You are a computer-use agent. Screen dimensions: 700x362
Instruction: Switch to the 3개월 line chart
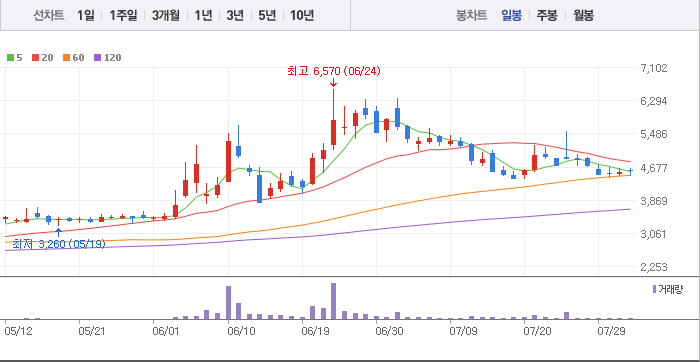[x=166, y=16]
